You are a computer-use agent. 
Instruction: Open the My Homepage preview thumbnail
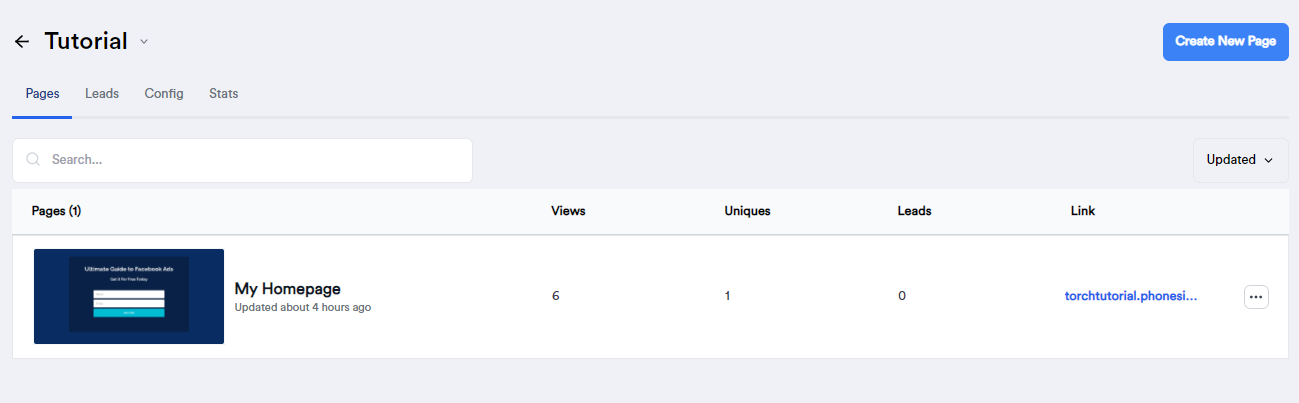point(129,296)
